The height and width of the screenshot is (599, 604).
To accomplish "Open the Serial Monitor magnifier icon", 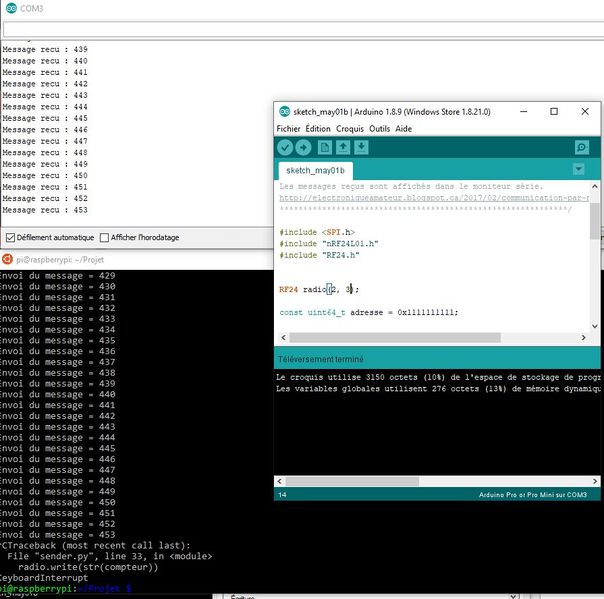I will [581, 148].
